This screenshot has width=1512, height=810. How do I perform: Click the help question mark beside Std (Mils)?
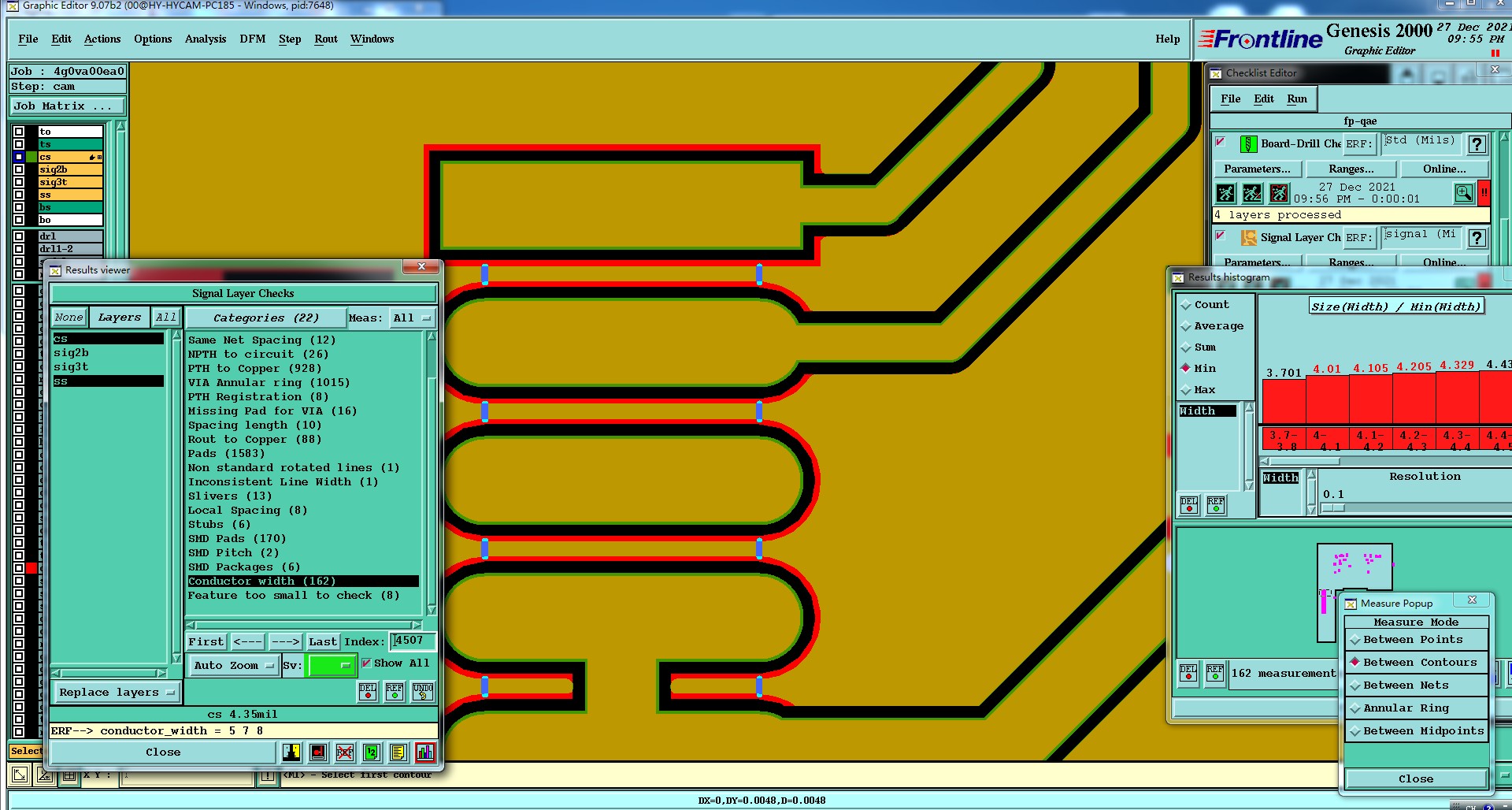[x=1477, y=144]
